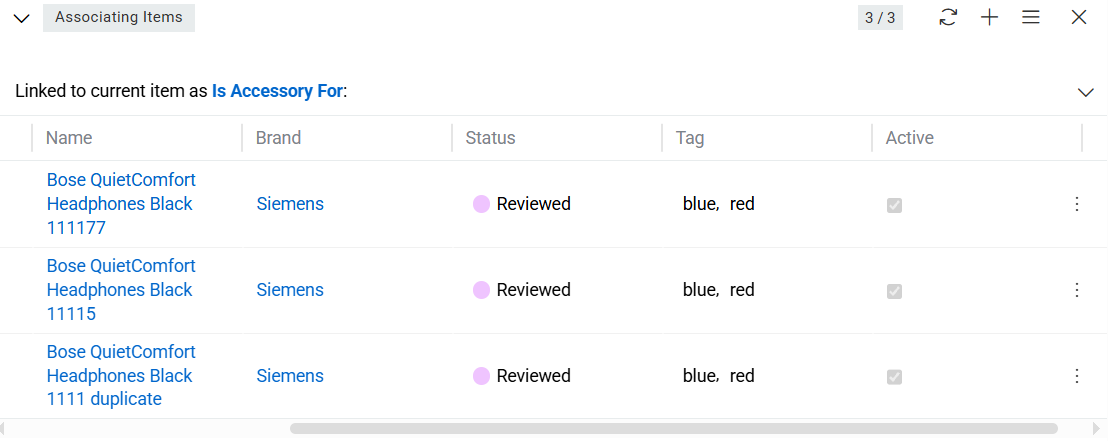Toggle Active checkbox for Headphones Black 11115
This screenshot has width=1108, height=441.
[x=895, y=291]
